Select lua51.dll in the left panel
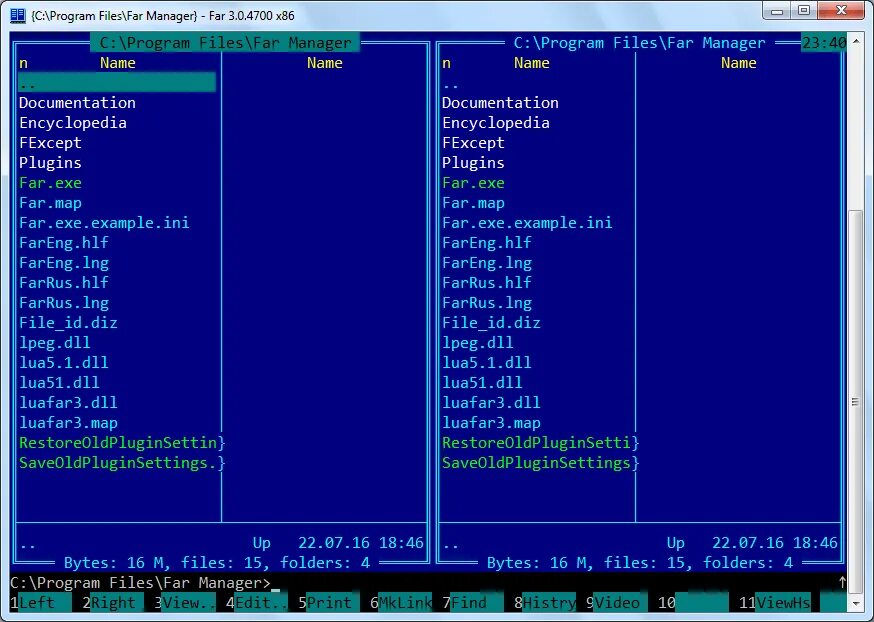 59,383
